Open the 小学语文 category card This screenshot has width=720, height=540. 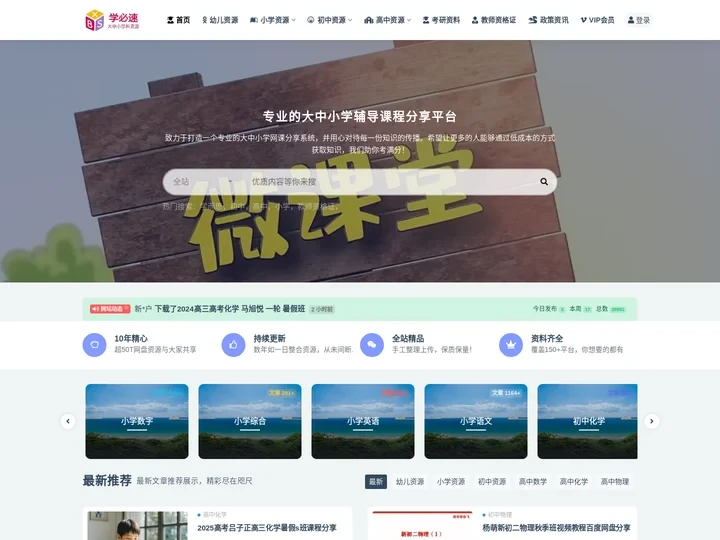tap(476, 421)
